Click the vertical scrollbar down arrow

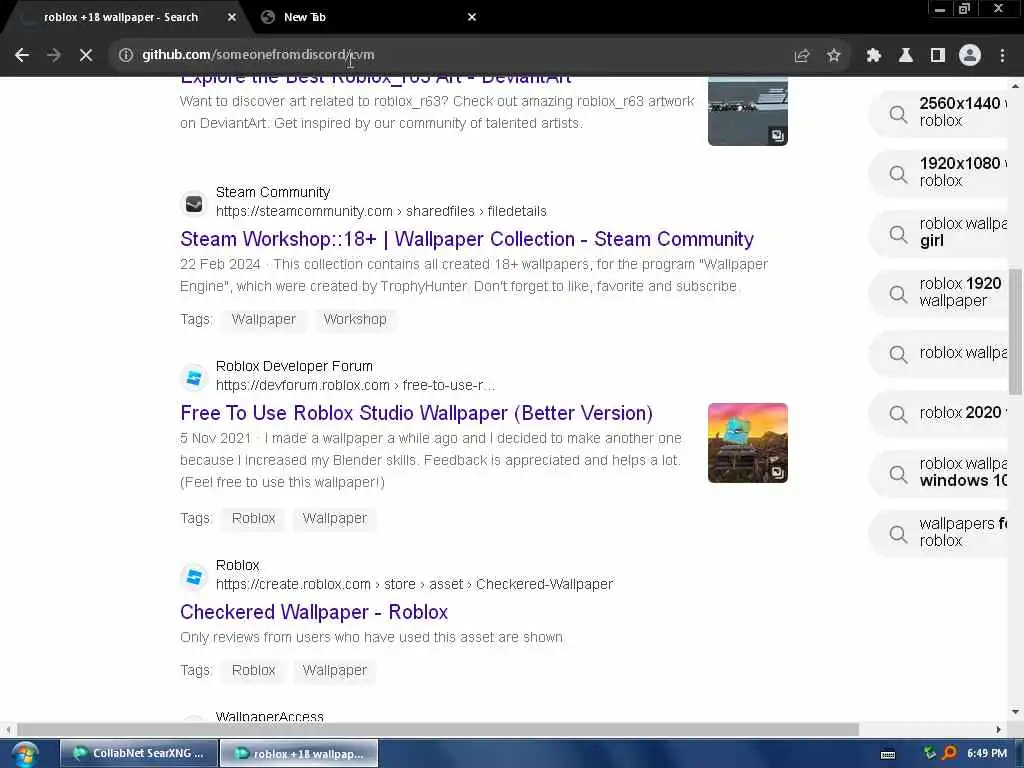point(1016,712)
